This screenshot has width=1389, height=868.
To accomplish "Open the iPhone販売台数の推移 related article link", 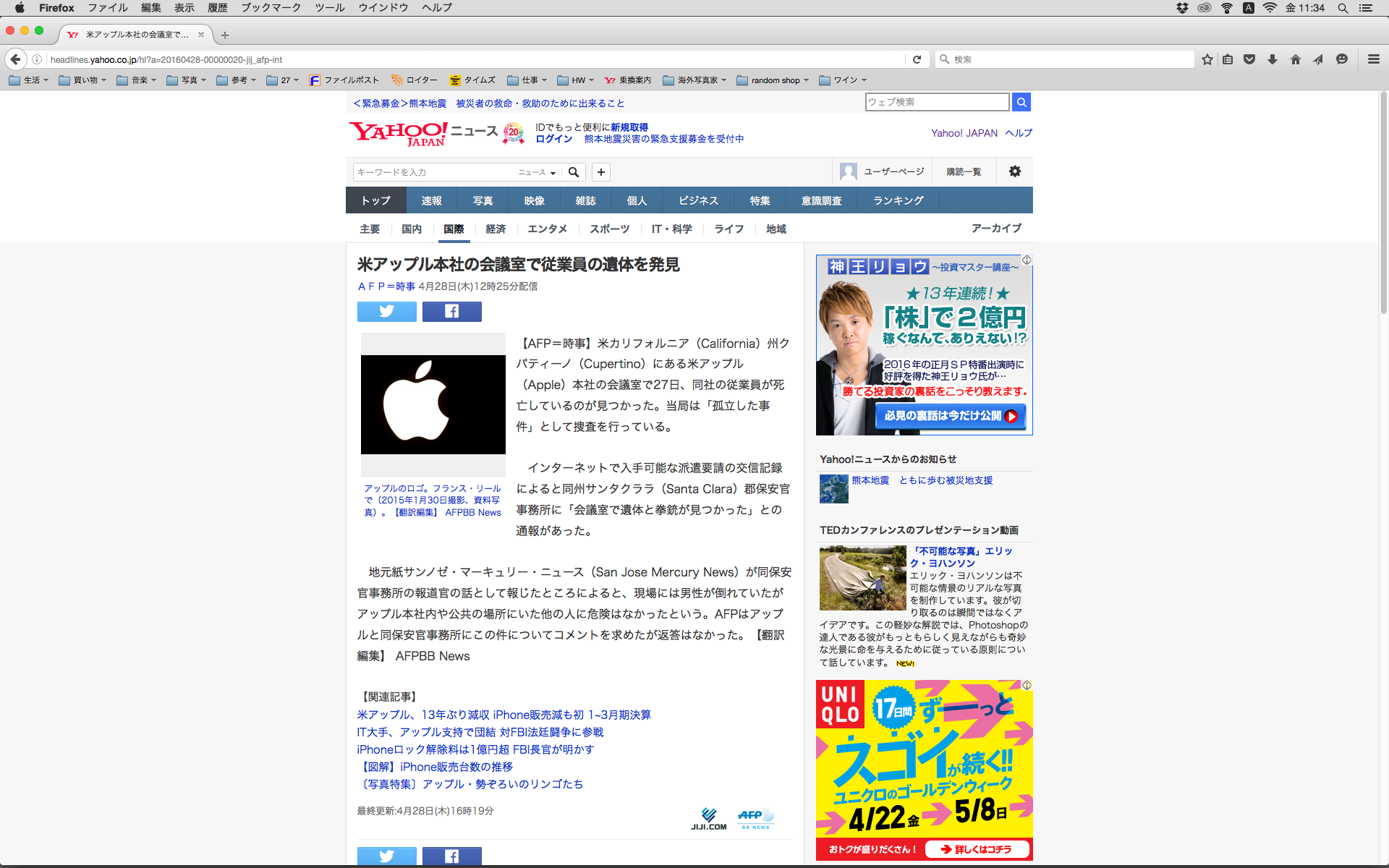I will [435, 767].
